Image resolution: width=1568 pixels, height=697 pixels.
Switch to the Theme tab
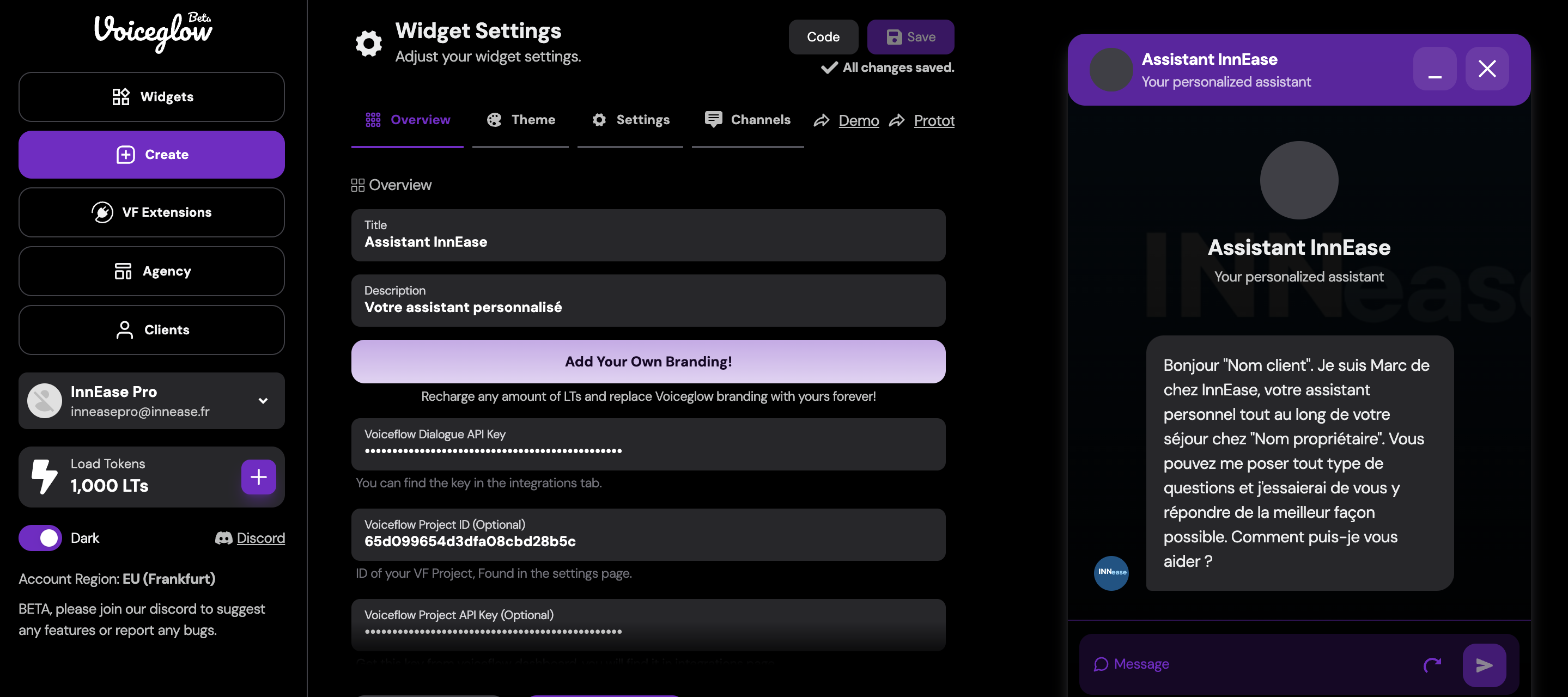[x=521, y=120]
